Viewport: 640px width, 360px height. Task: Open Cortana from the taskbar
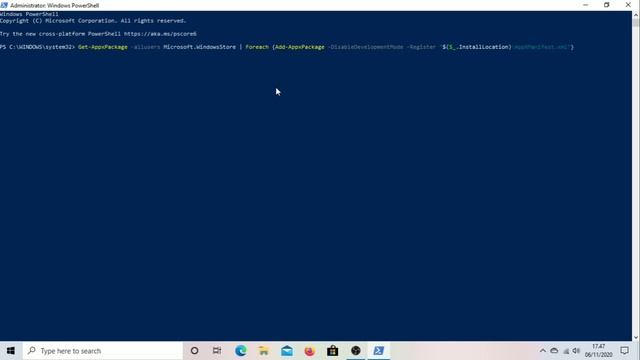coord(194,351)
